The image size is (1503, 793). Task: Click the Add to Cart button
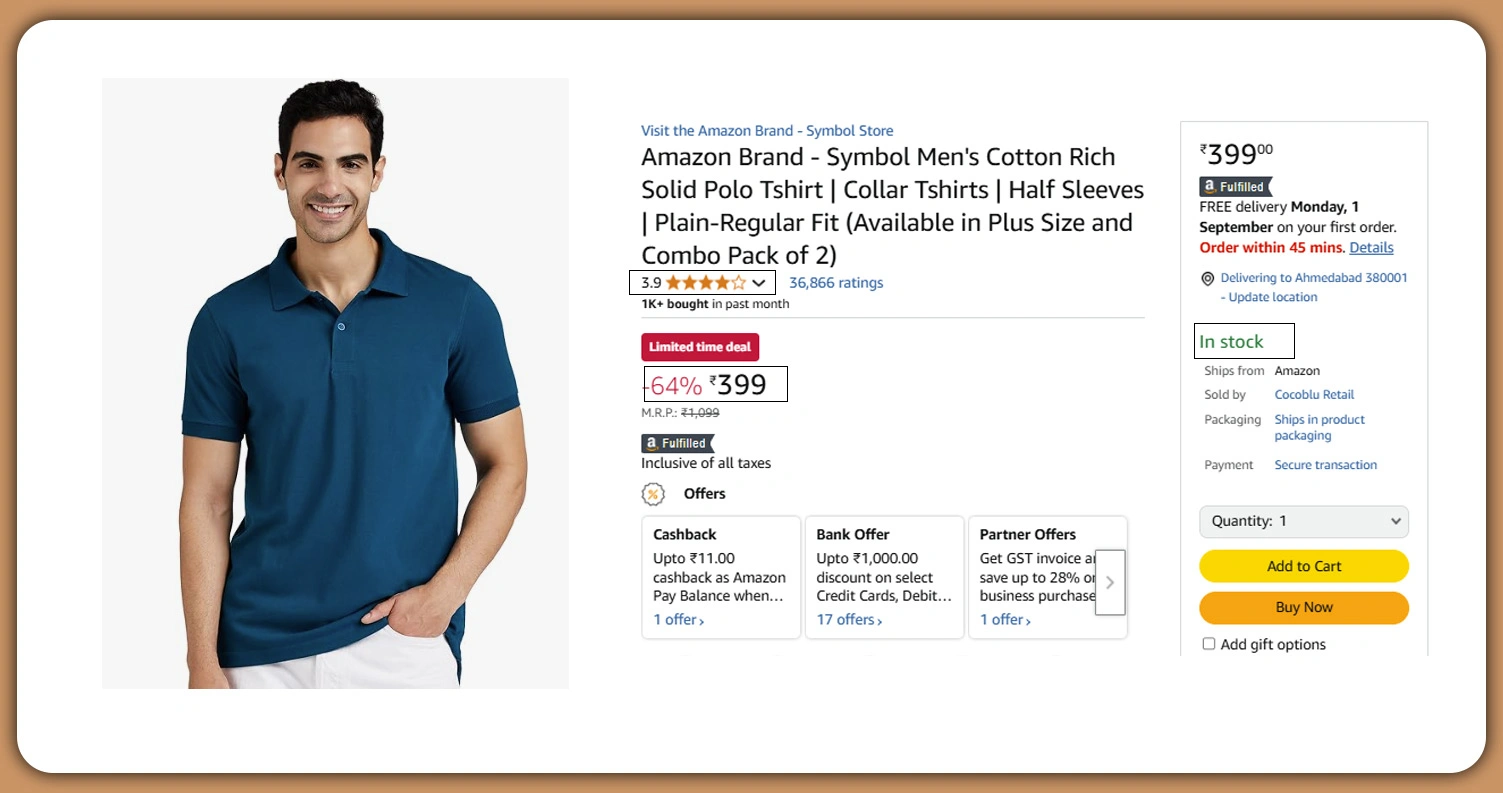[1303, 566]
